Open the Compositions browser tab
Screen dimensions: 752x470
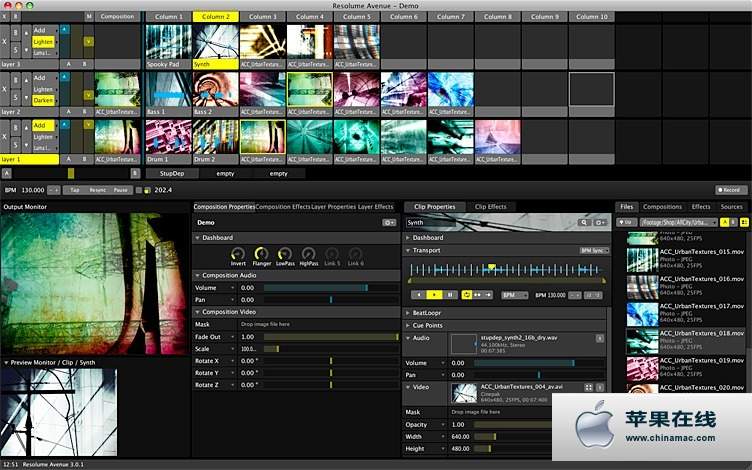[x=662, y=207]
